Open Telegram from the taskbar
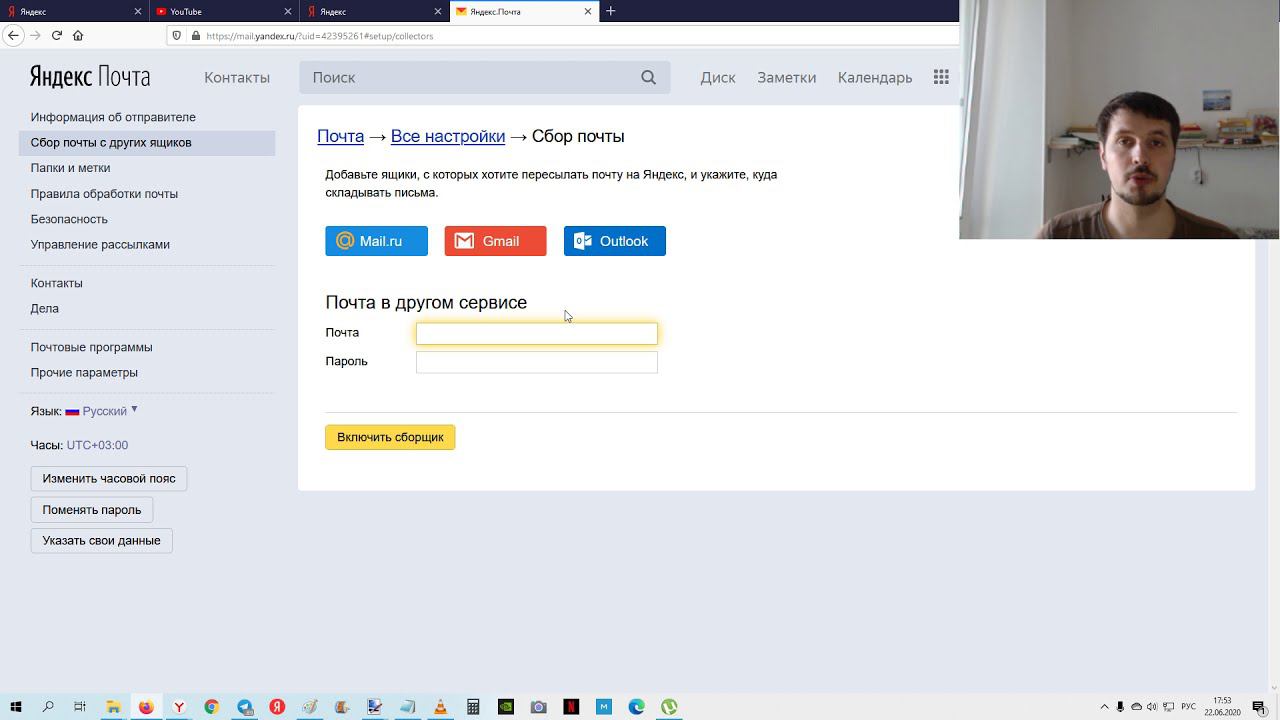Image resolution: width=1280 pixels, height=720 pixels. (x=245, y=707)
